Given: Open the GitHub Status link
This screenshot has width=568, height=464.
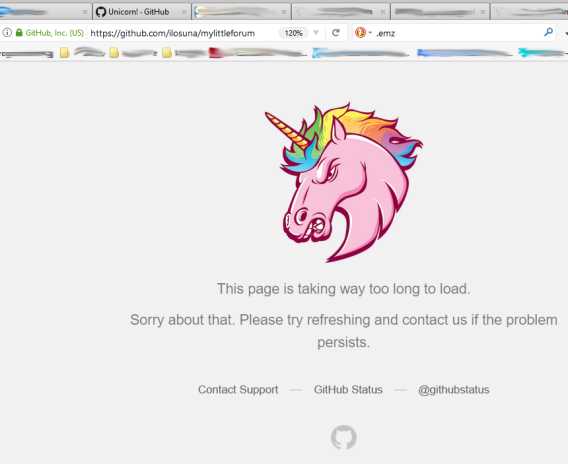Looking at the screenshot, I should (x=348, y=389).
